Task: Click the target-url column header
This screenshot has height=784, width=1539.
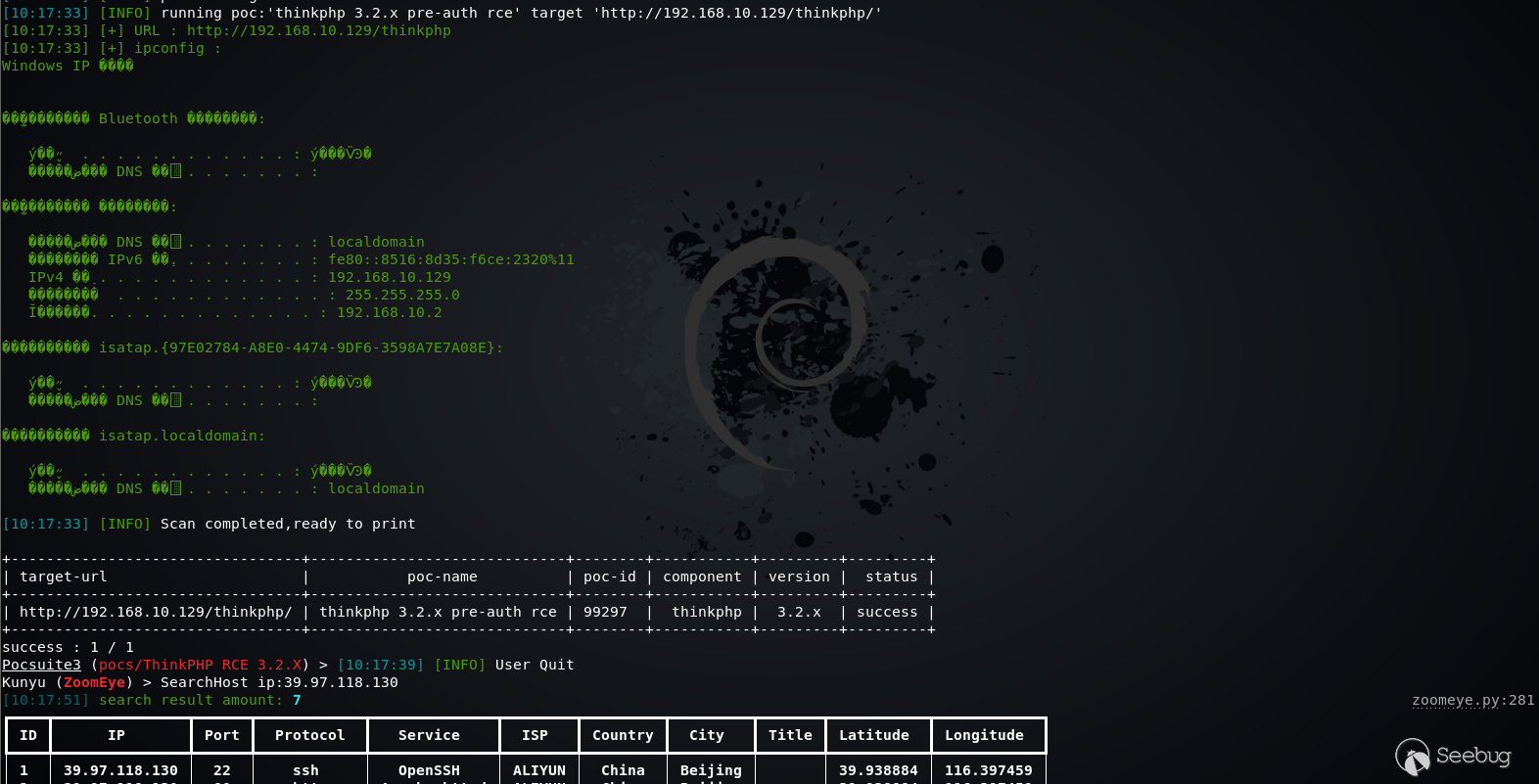Action: [x=64, y=576]
